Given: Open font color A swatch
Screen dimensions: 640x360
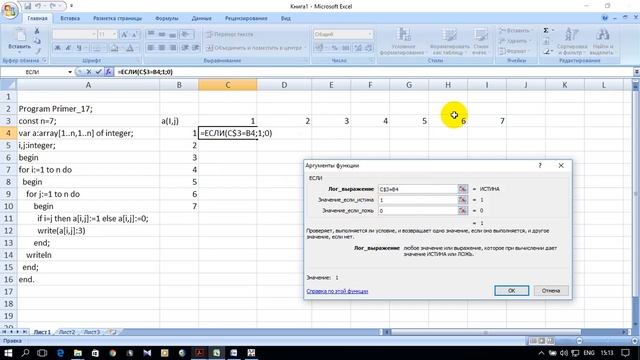Looking at the screenshot, I should [x=130, y=48].
